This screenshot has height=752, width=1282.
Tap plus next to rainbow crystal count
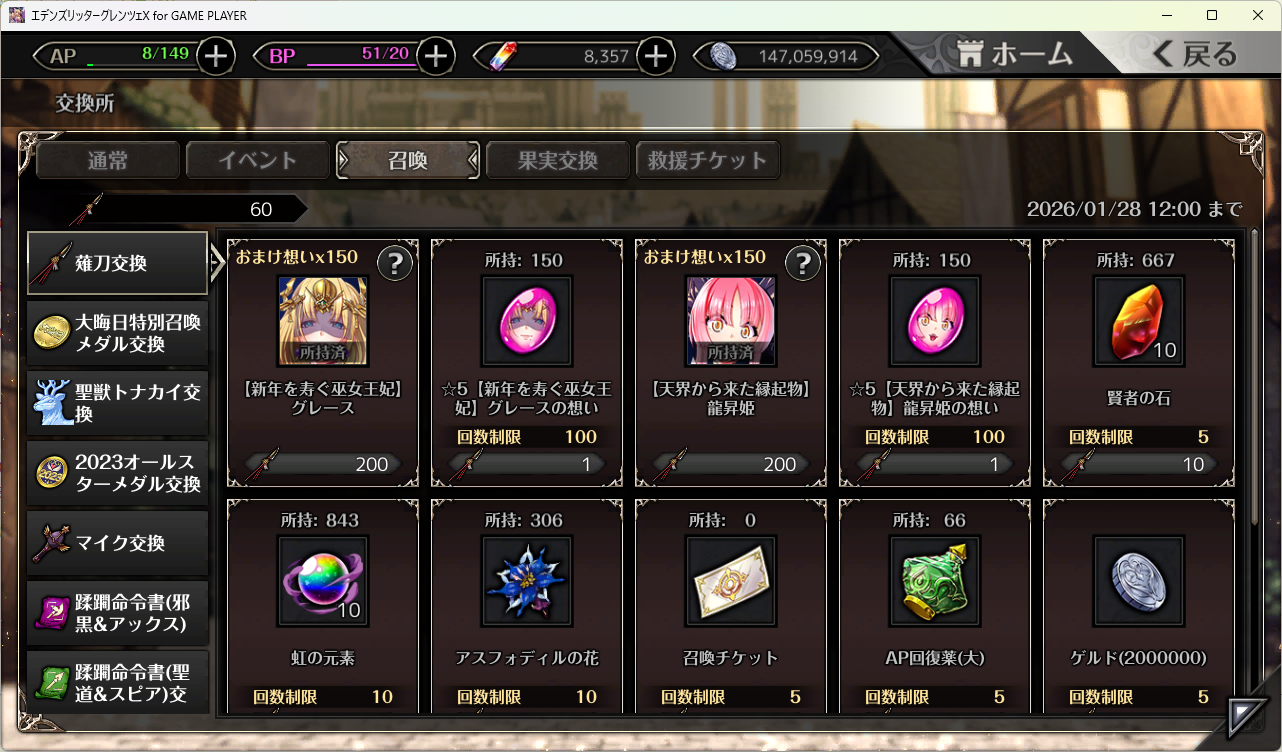pos(655,56)
